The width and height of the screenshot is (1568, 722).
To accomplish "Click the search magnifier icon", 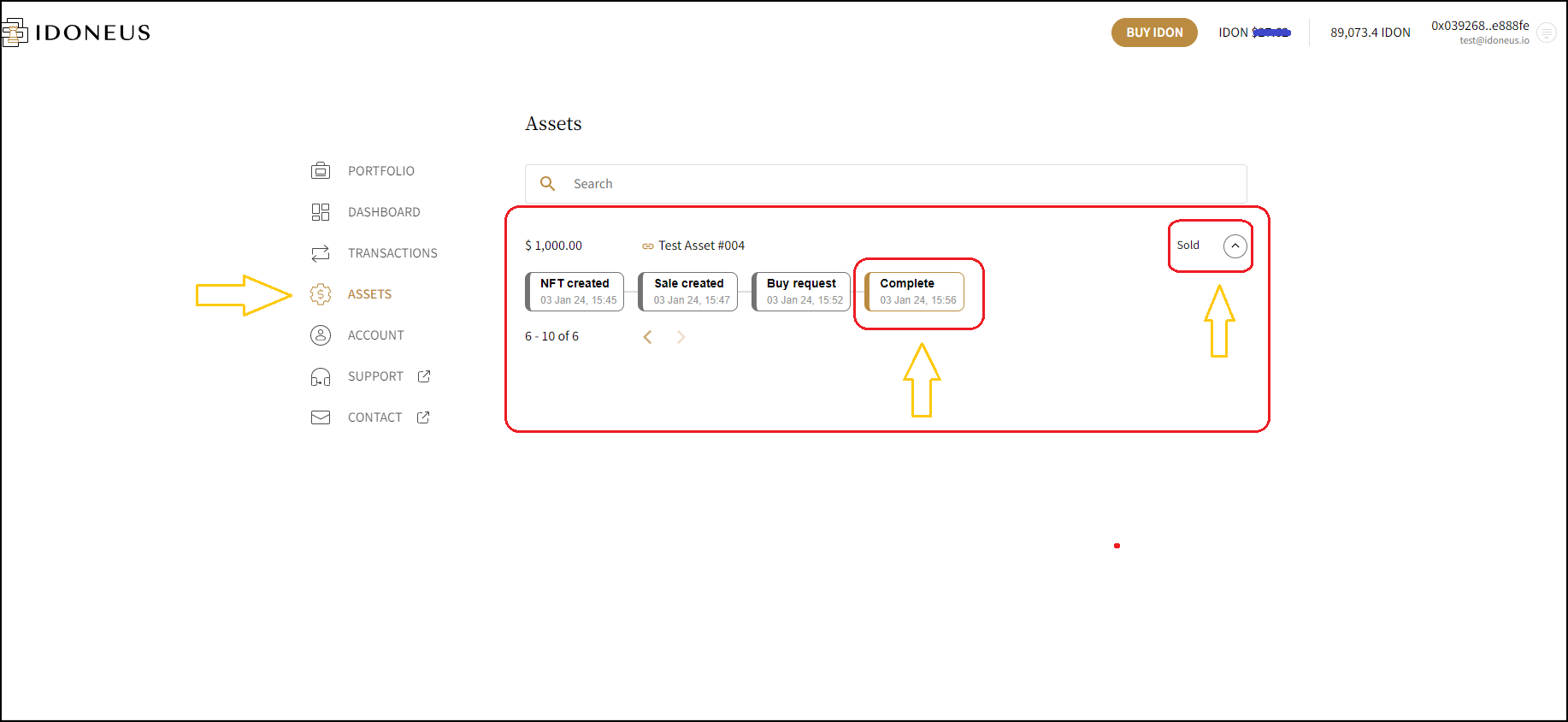I will click(x=548, y=184).
